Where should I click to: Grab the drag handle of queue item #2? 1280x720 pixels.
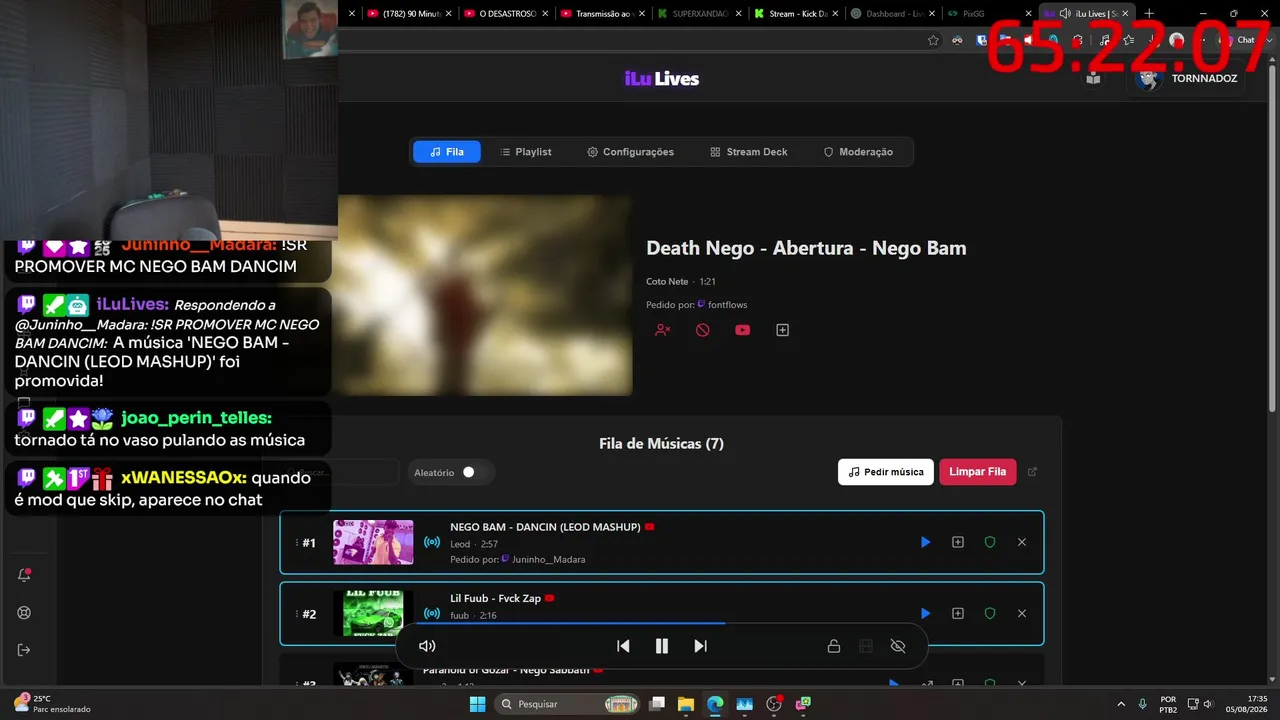tap(297, 614)
